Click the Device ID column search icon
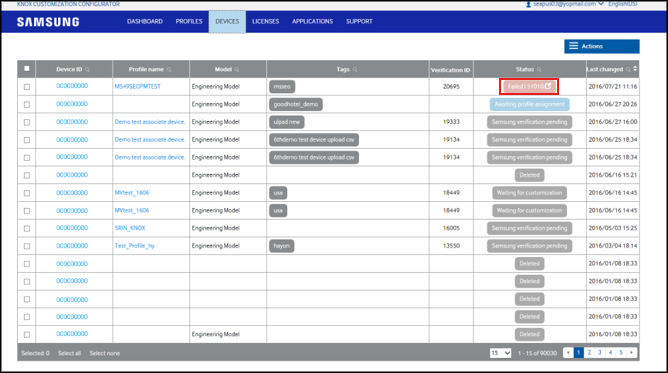 click(x=87, y=69)
